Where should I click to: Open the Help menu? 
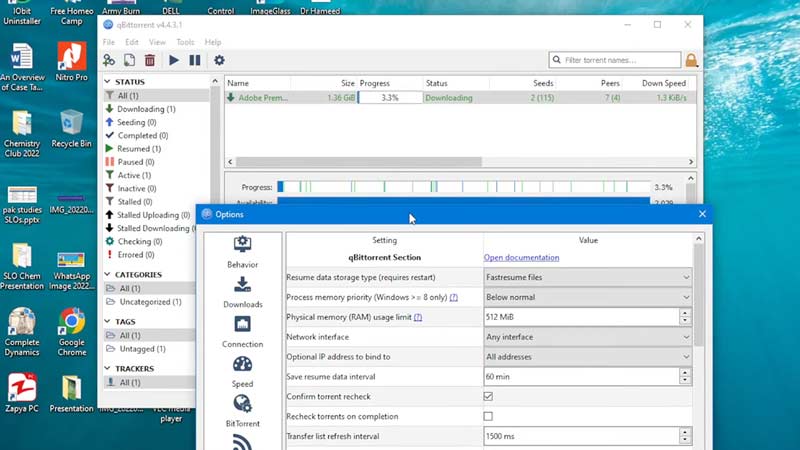[213, 42]
